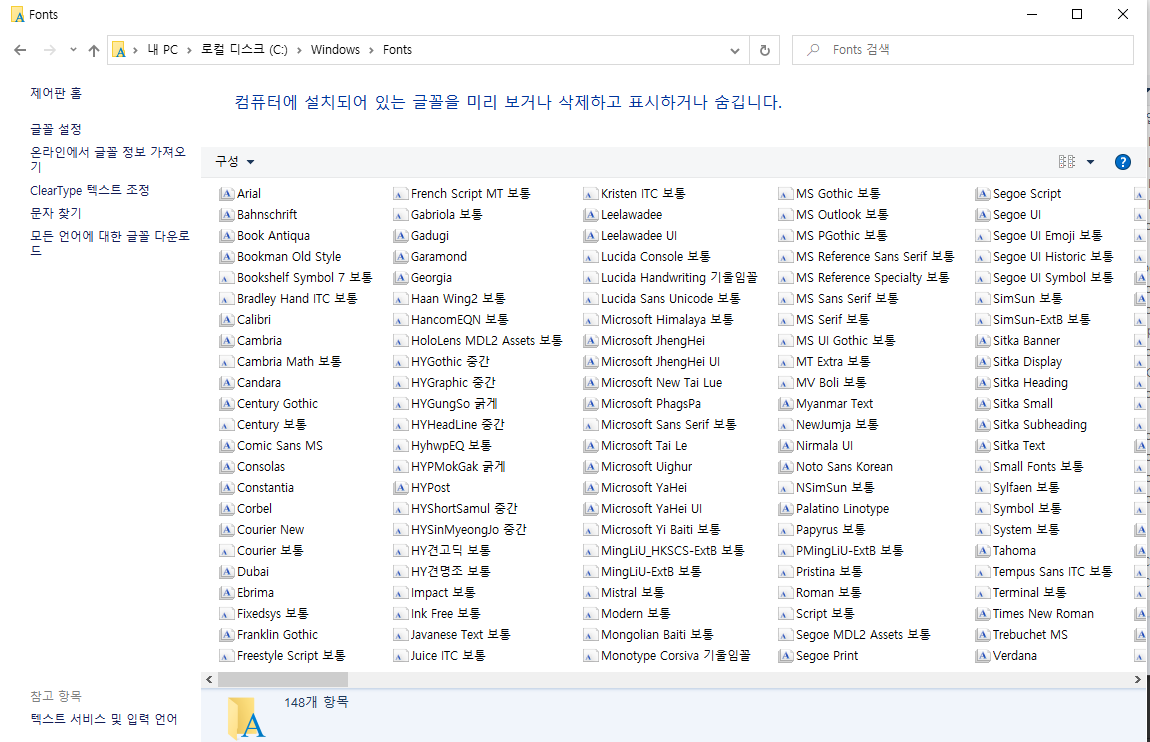
Task: Expand the chevron after 로컬 디스크 (C:)
Action: pyautogui.click(x=299, y=50)
